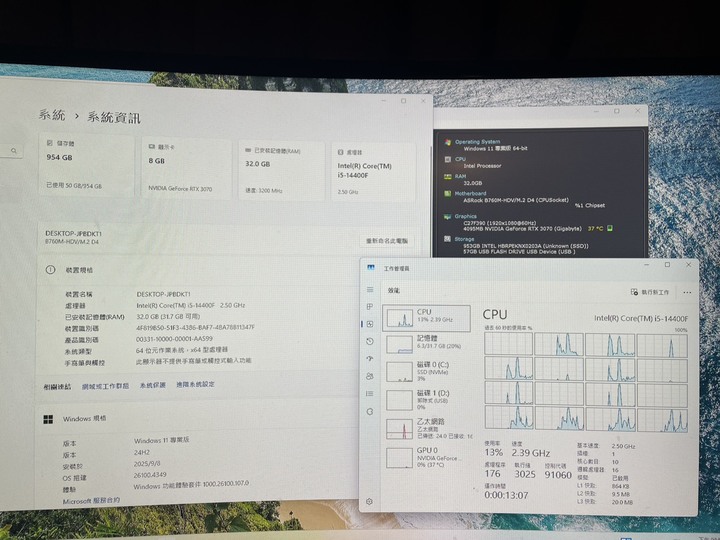The image size is (720, 540).
Task: Select the Performance page icon in Task Manager
Action: [x=370, y=324]
